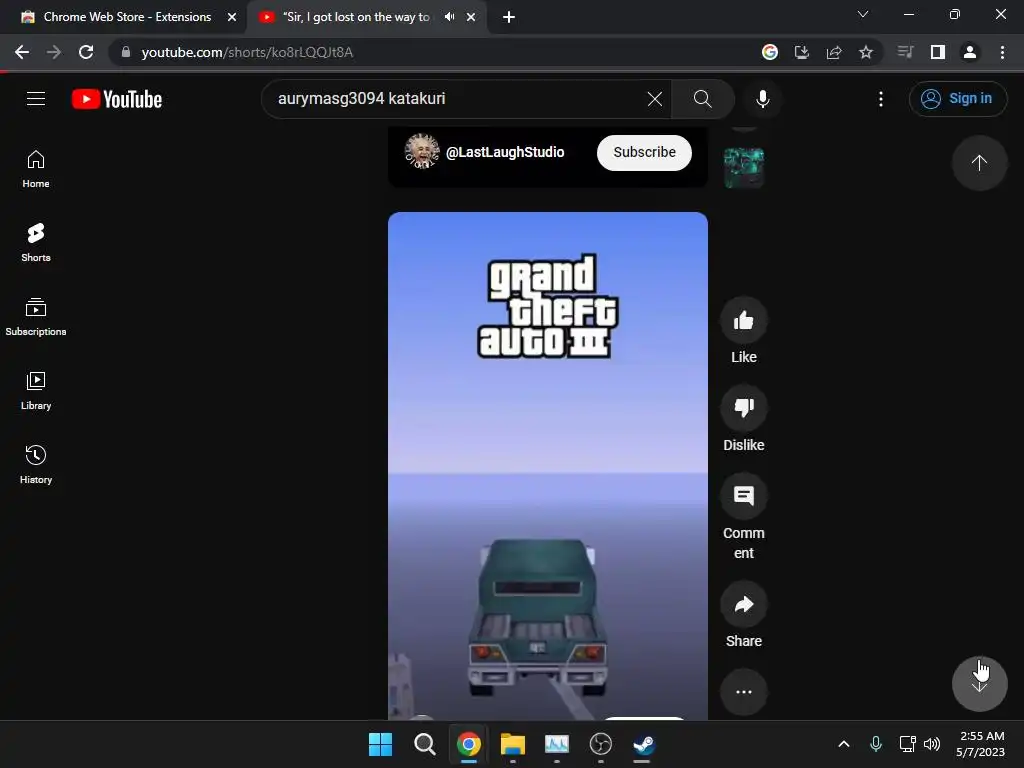
Task: Pause the GTA III Short video
Action: 547,465
